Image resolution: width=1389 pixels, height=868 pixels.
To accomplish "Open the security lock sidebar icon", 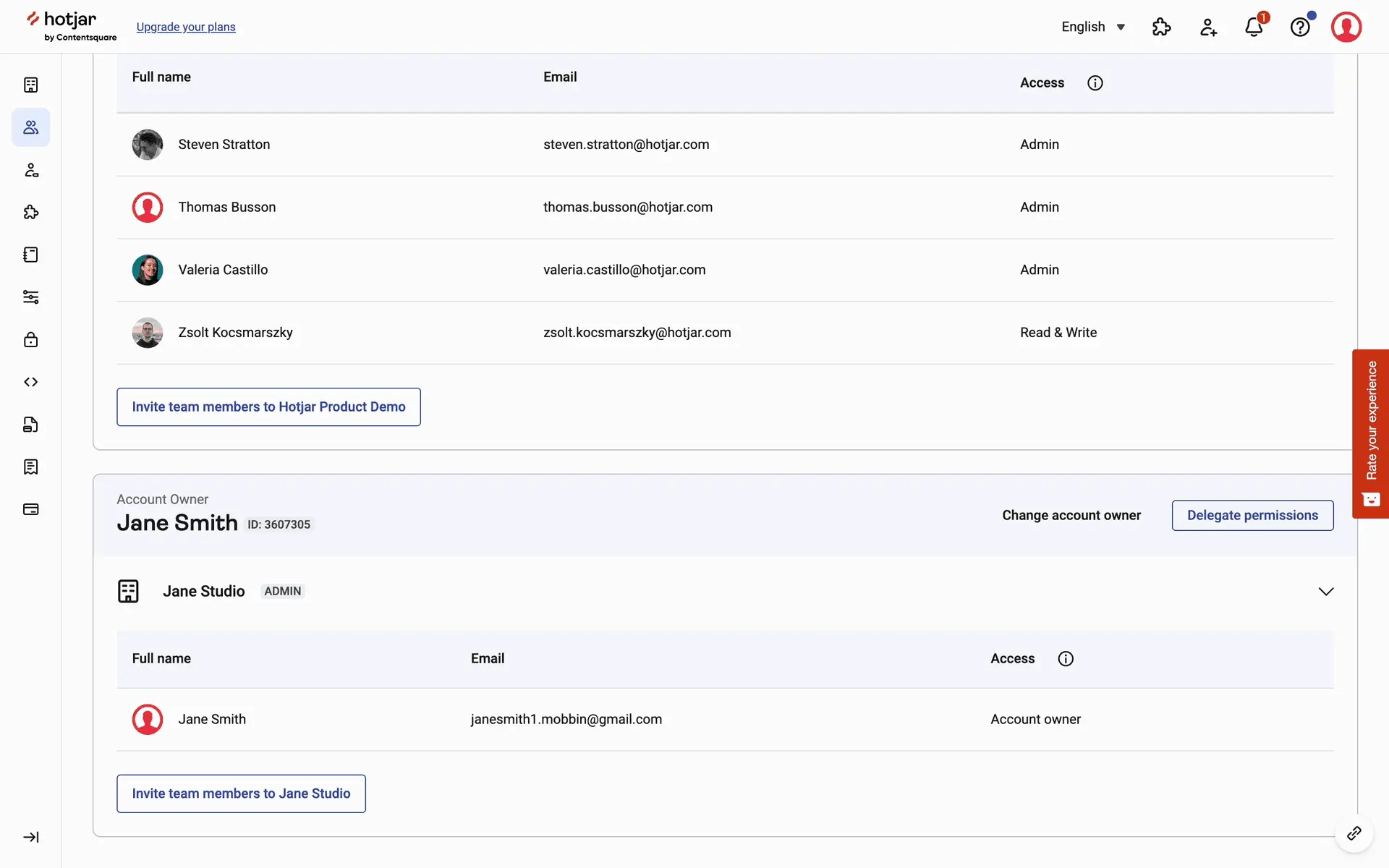I will (30, 340).
